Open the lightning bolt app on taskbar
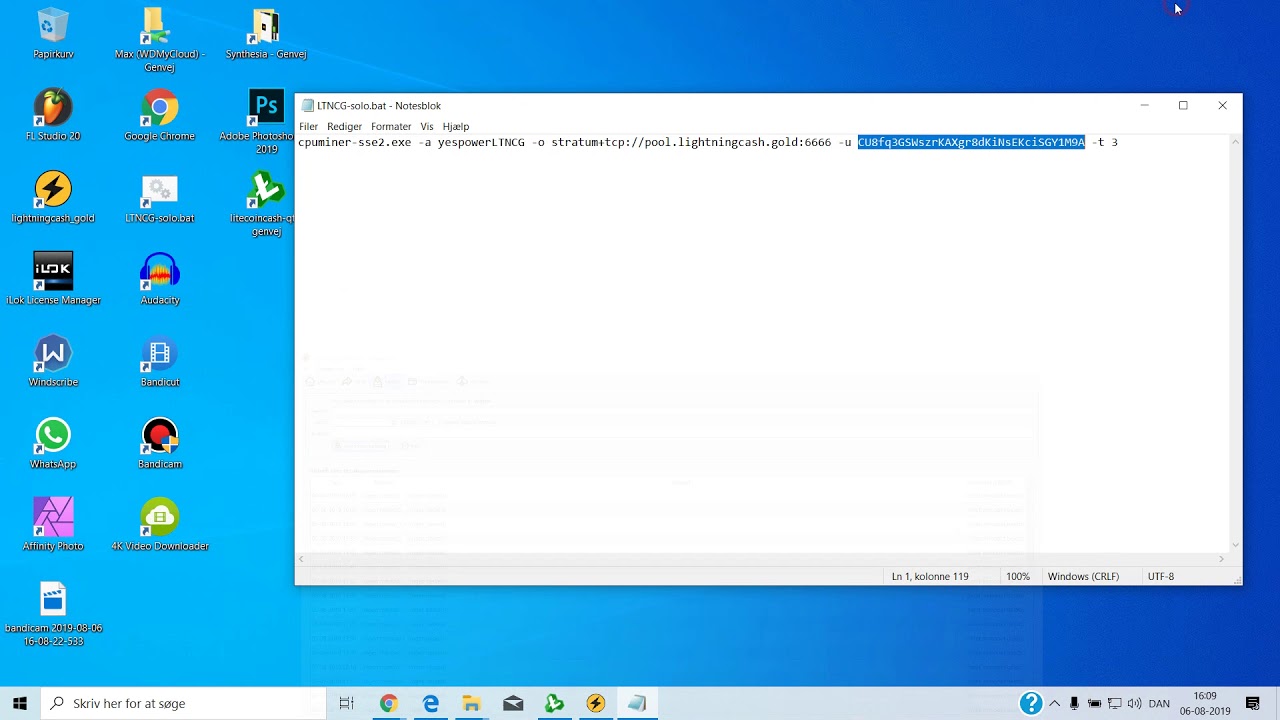This screenshot has width=1280, height=720. pos(596,704)
